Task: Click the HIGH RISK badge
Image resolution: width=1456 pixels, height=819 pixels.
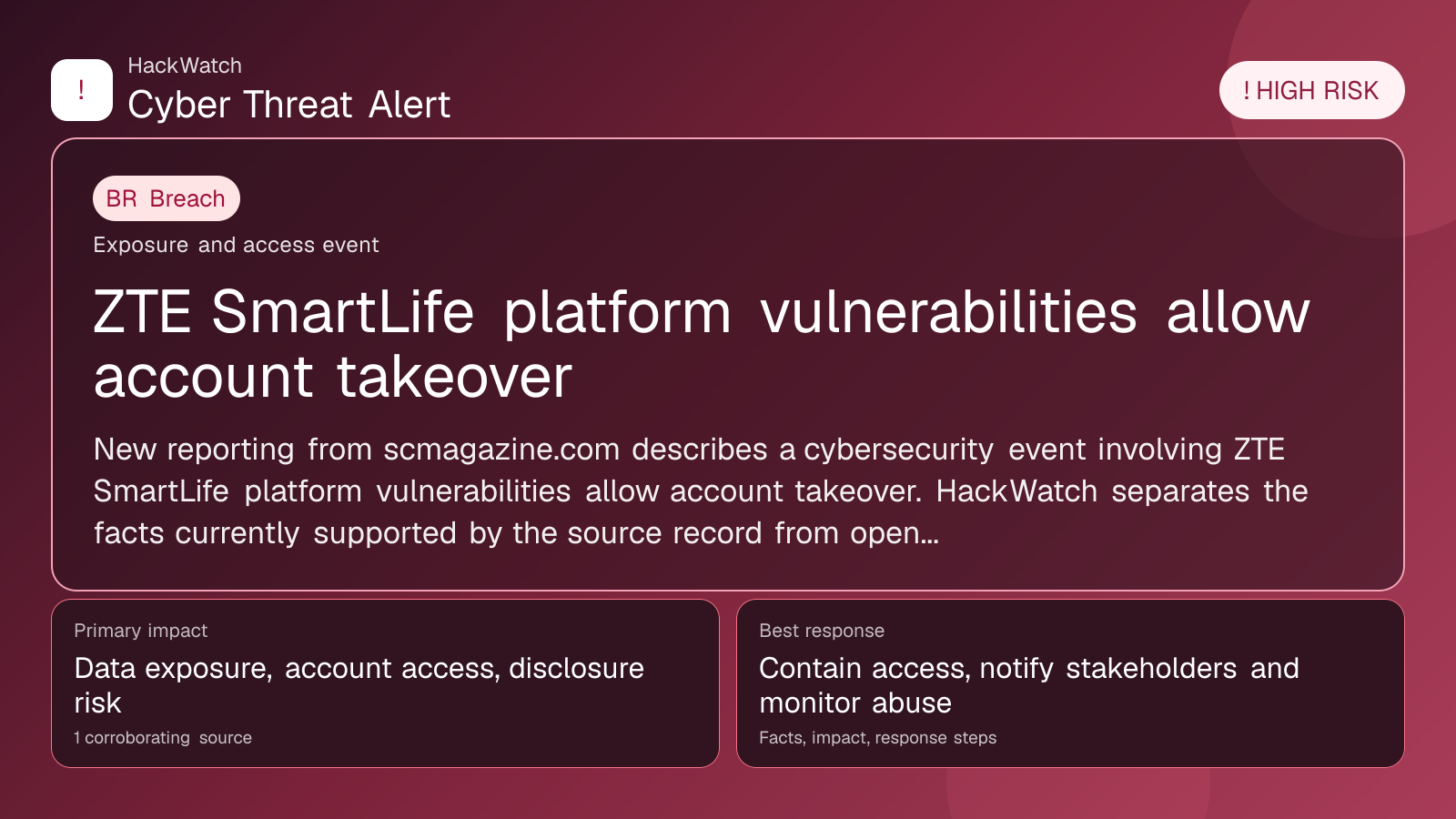Action: (x=1311, y=90)
